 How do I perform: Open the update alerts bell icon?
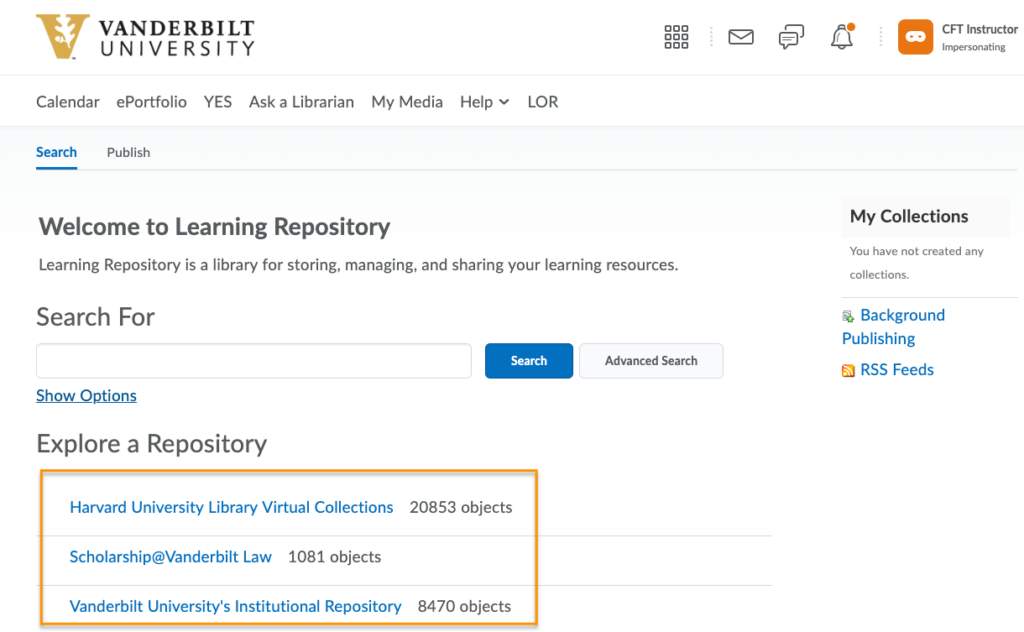click(x=842, y=38)
